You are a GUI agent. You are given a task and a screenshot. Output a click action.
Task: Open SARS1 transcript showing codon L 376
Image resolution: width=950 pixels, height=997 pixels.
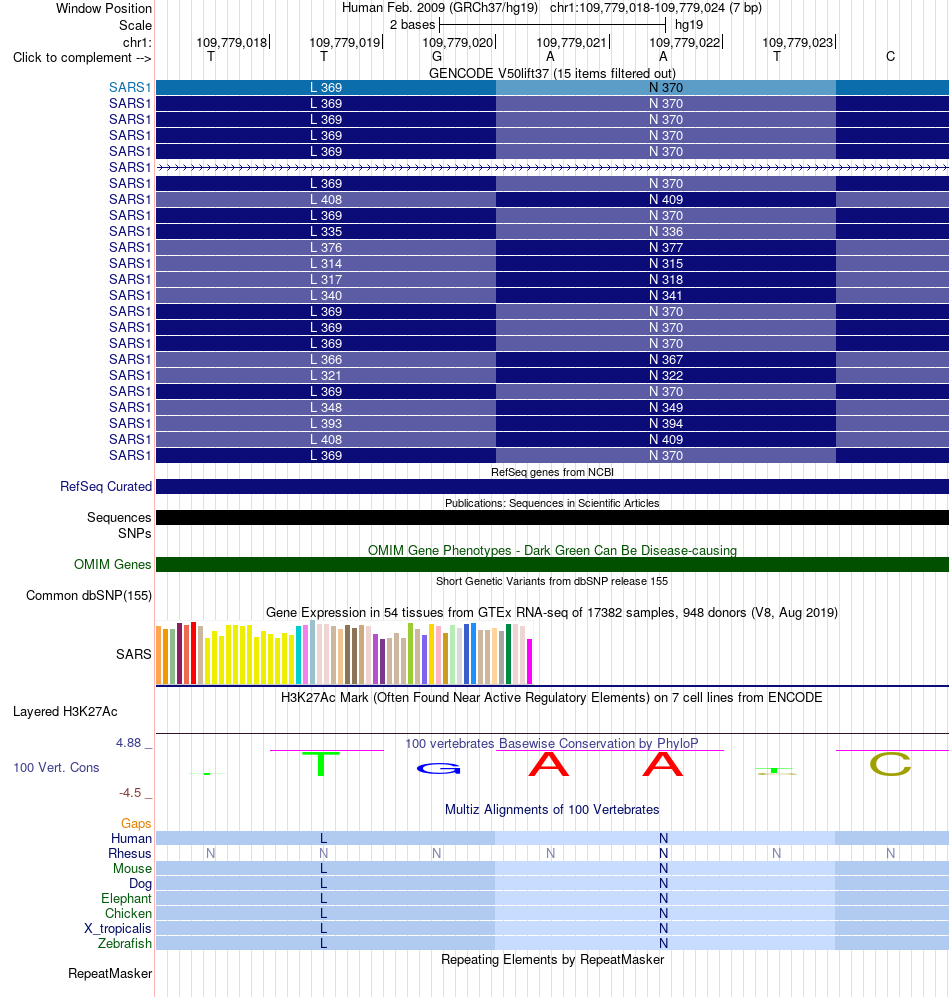tap(552, 247)
